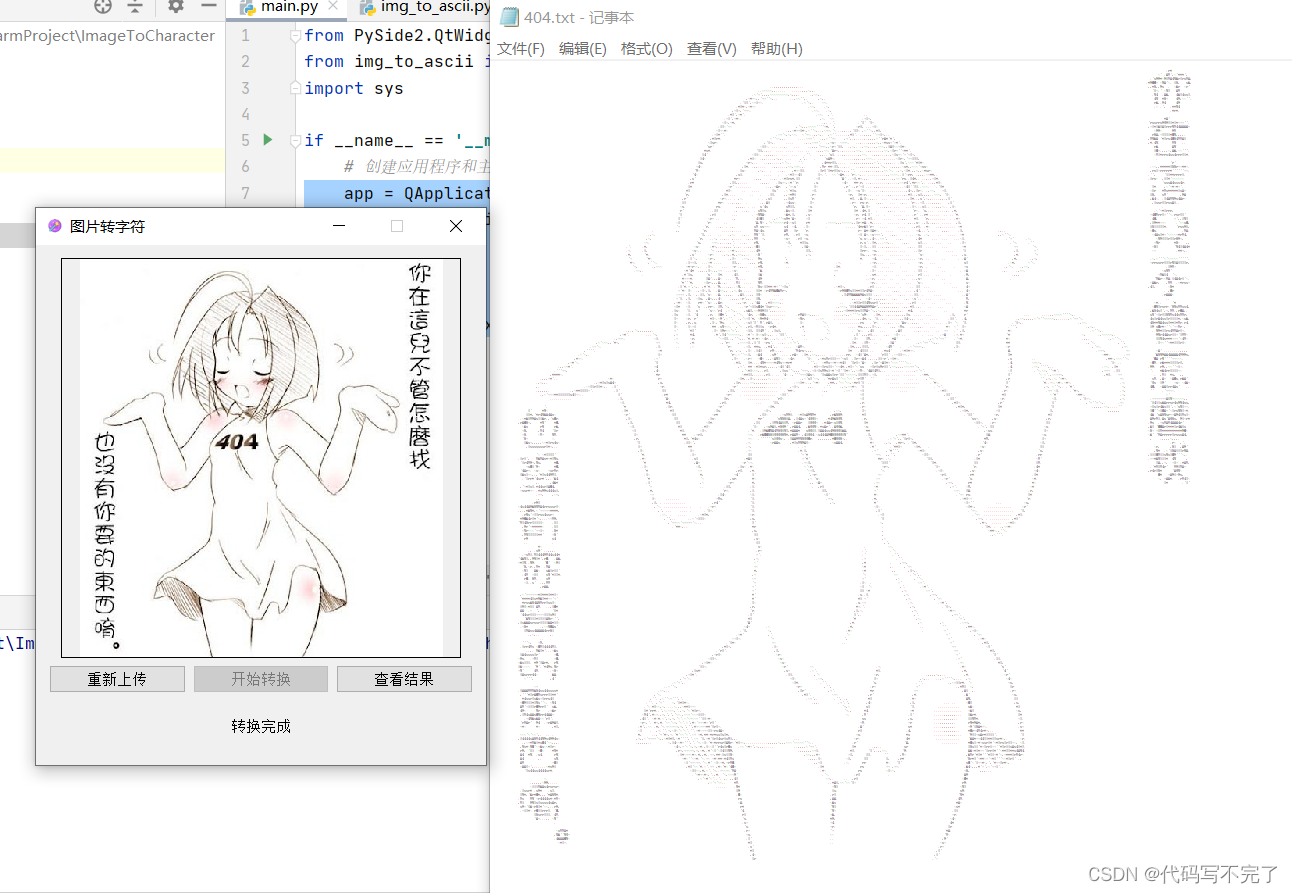The height and width of the screenshot is (893, 1292).
Task: Open Notepad 编辑(E) menu
Action: coord(583,49)
